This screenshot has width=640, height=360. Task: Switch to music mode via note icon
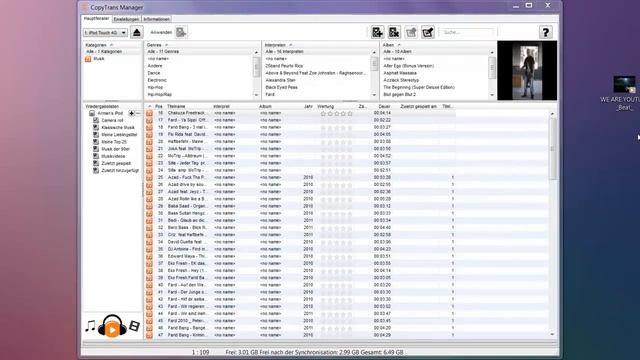(x=90, y=326)
